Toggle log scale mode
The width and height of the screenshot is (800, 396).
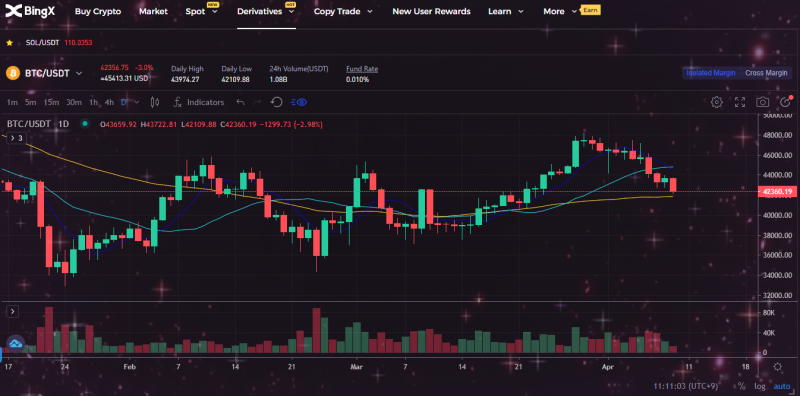pos(759,386)
